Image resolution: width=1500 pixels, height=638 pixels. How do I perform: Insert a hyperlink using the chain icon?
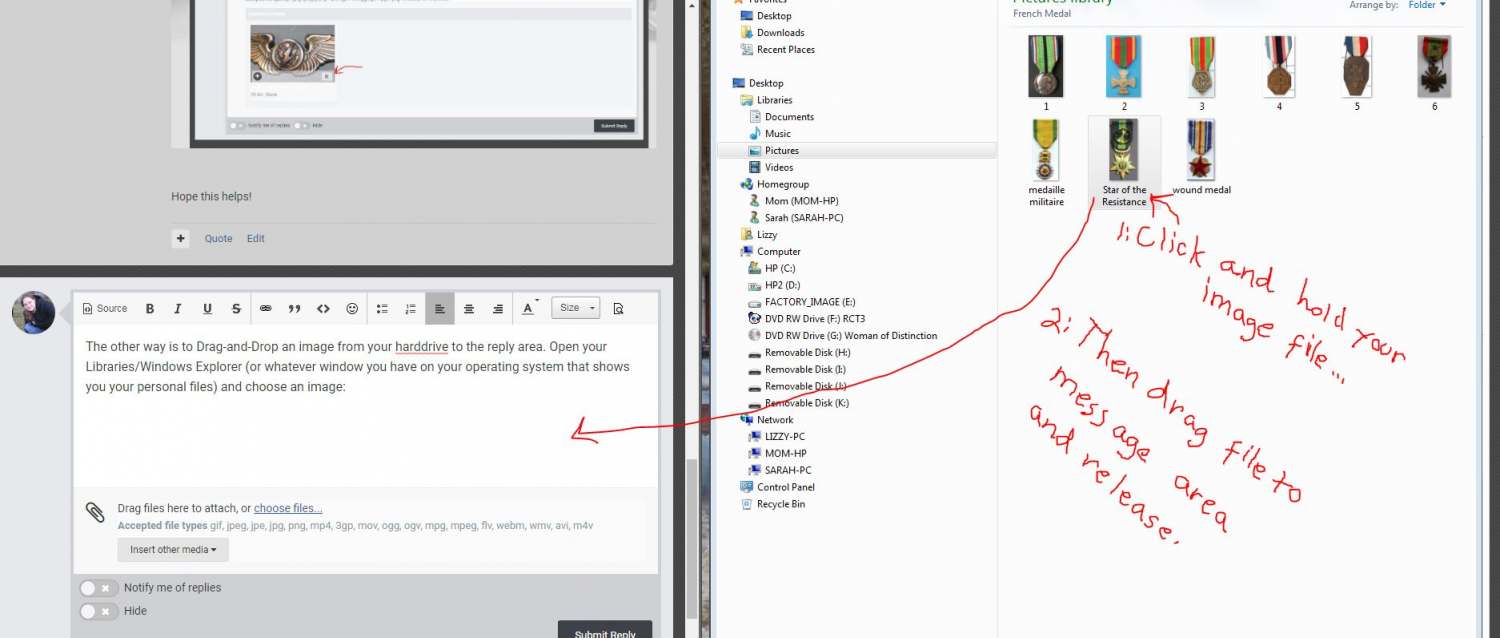[265, 308]
